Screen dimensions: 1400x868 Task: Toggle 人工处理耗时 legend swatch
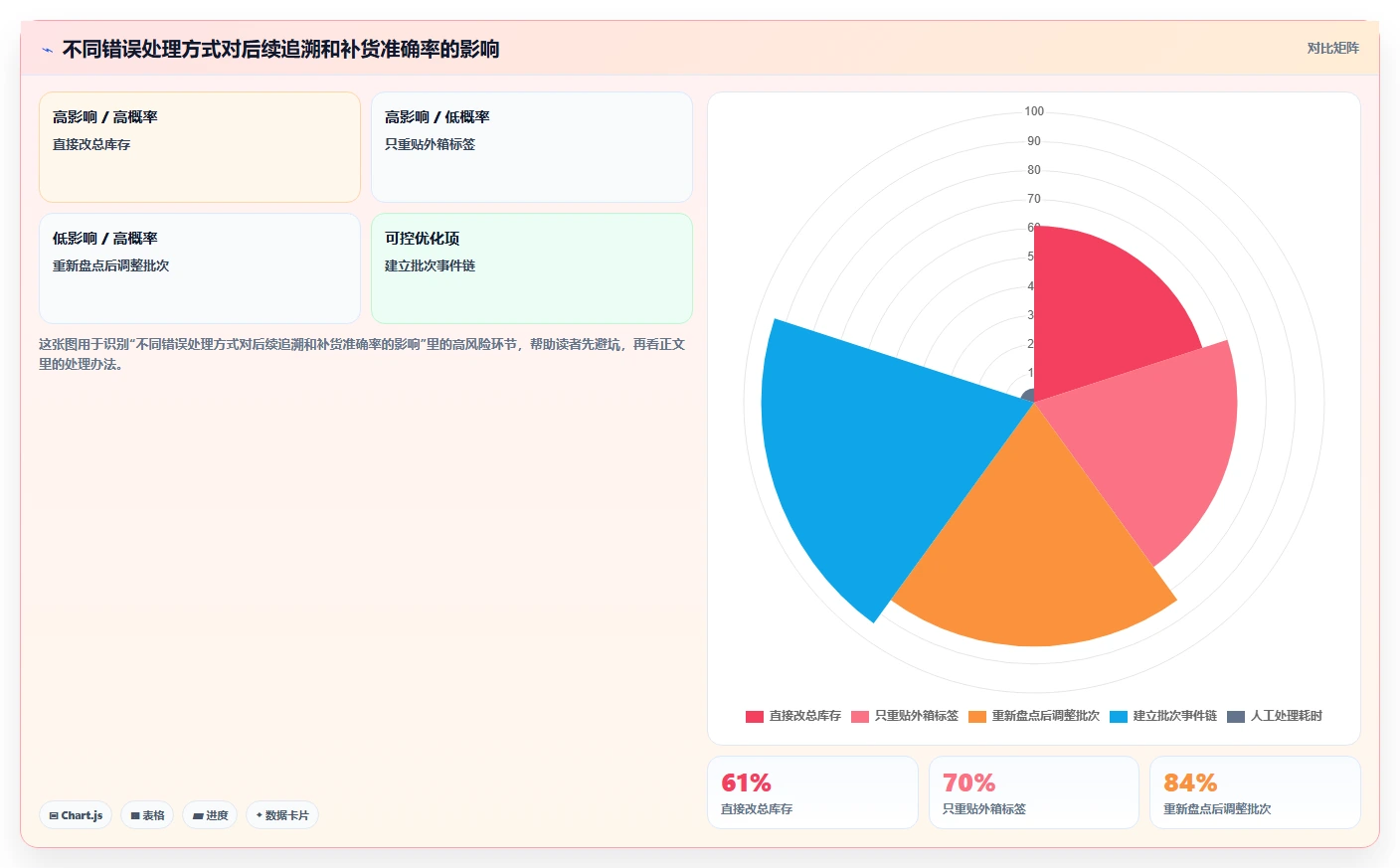pos(1236,716)
